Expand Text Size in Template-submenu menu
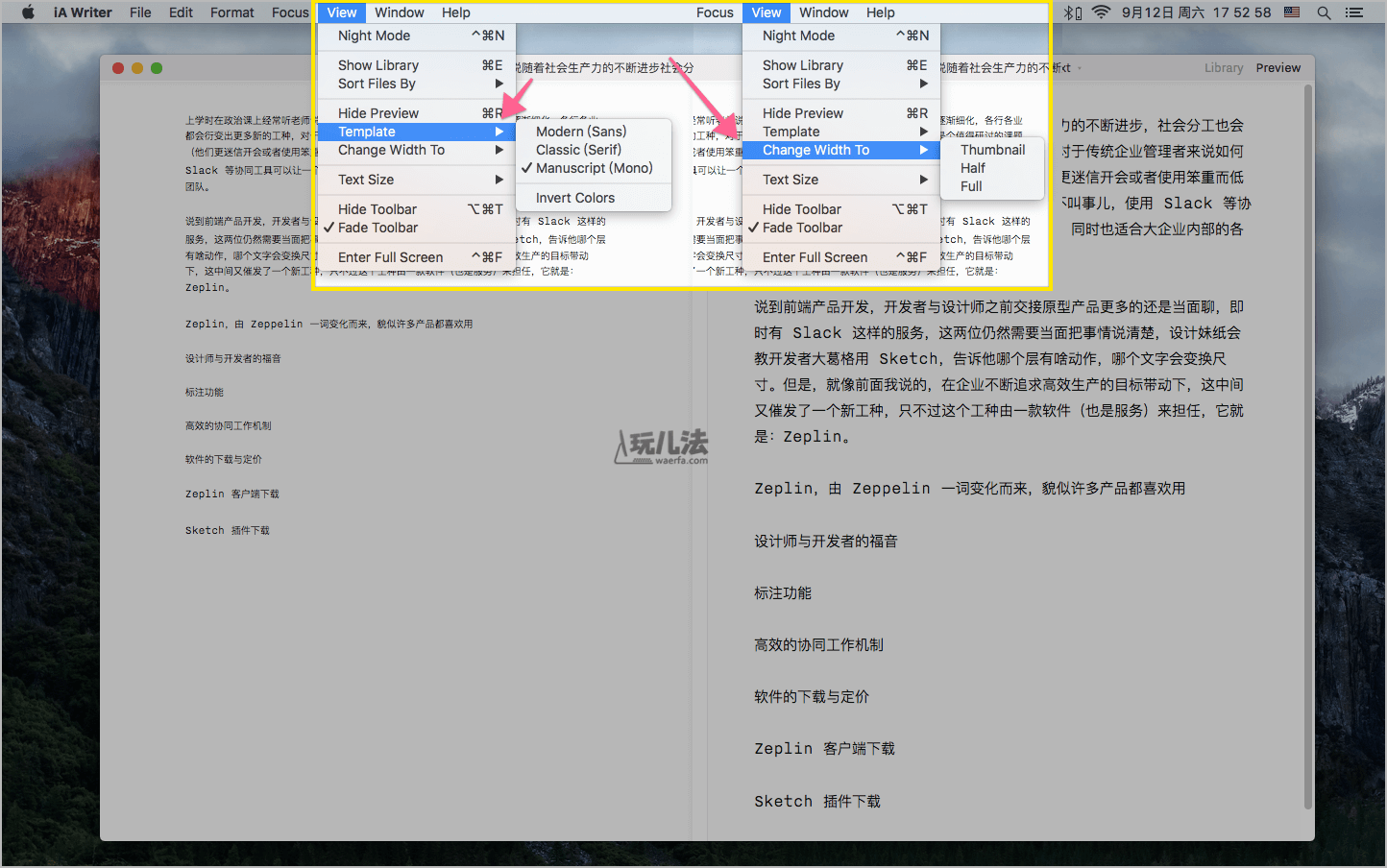1387x868 pixels. pos(415,180)
